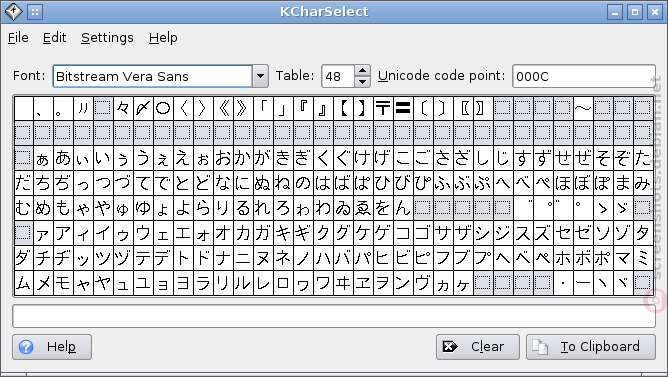Select the wave dash 〜 character

pos(583,108)
